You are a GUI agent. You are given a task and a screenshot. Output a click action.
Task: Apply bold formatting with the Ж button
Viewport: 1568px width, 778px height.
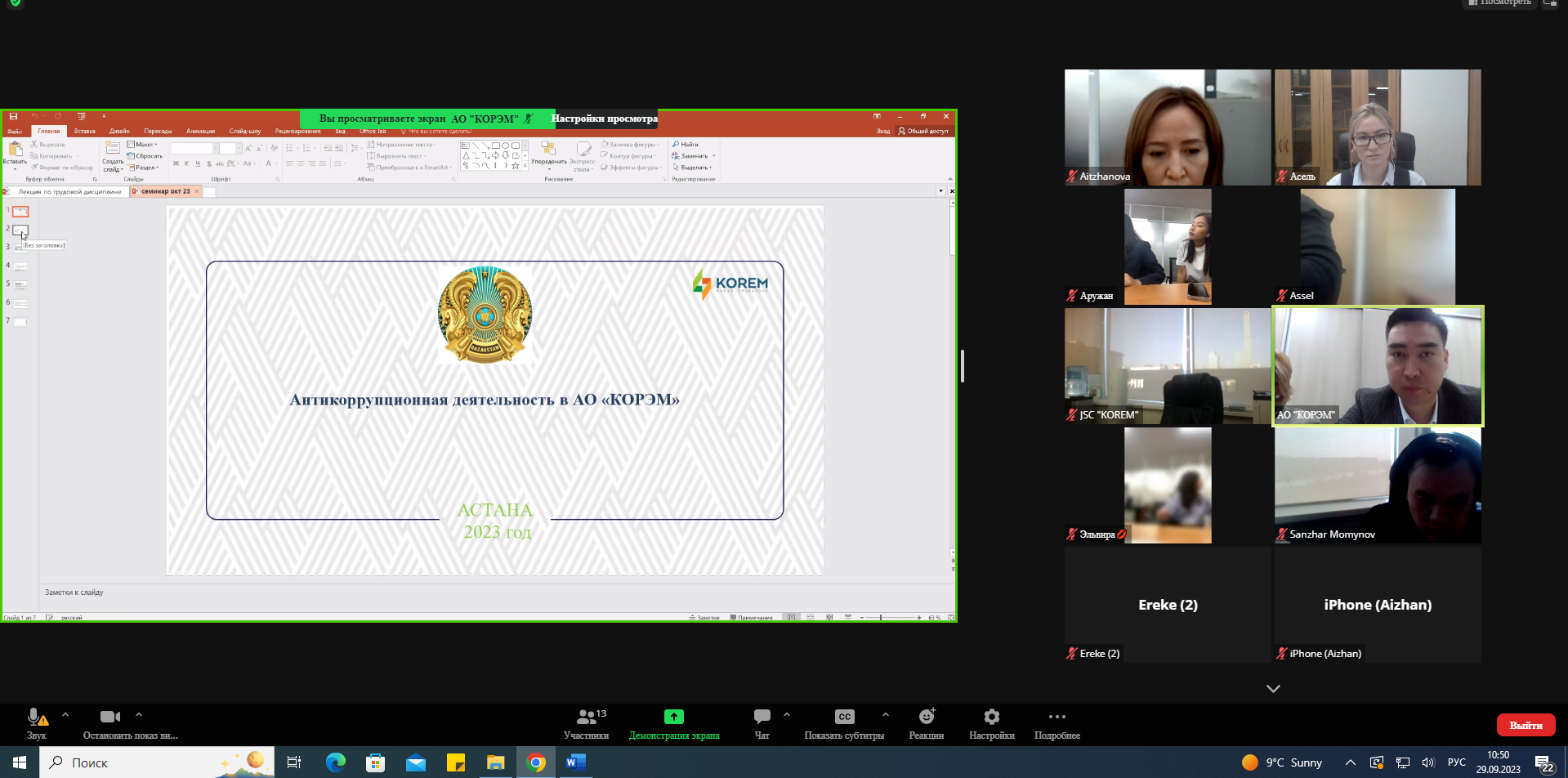pos(176,163)
